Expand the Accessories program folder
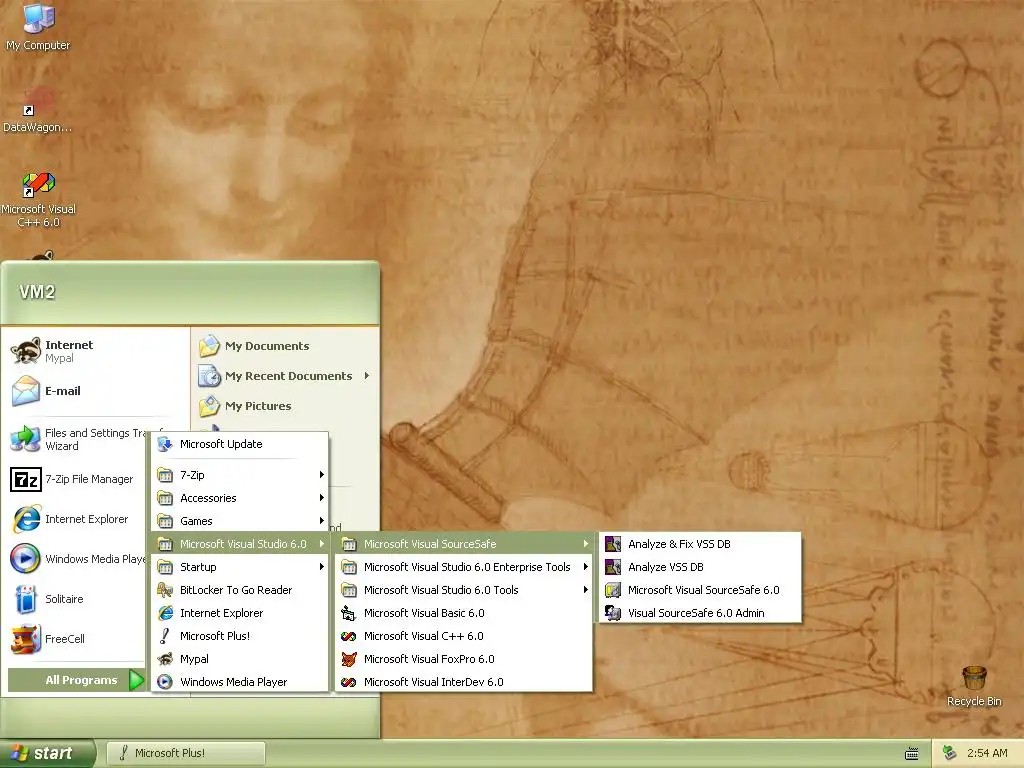1024x768 pixels. (x=240, y=498)
